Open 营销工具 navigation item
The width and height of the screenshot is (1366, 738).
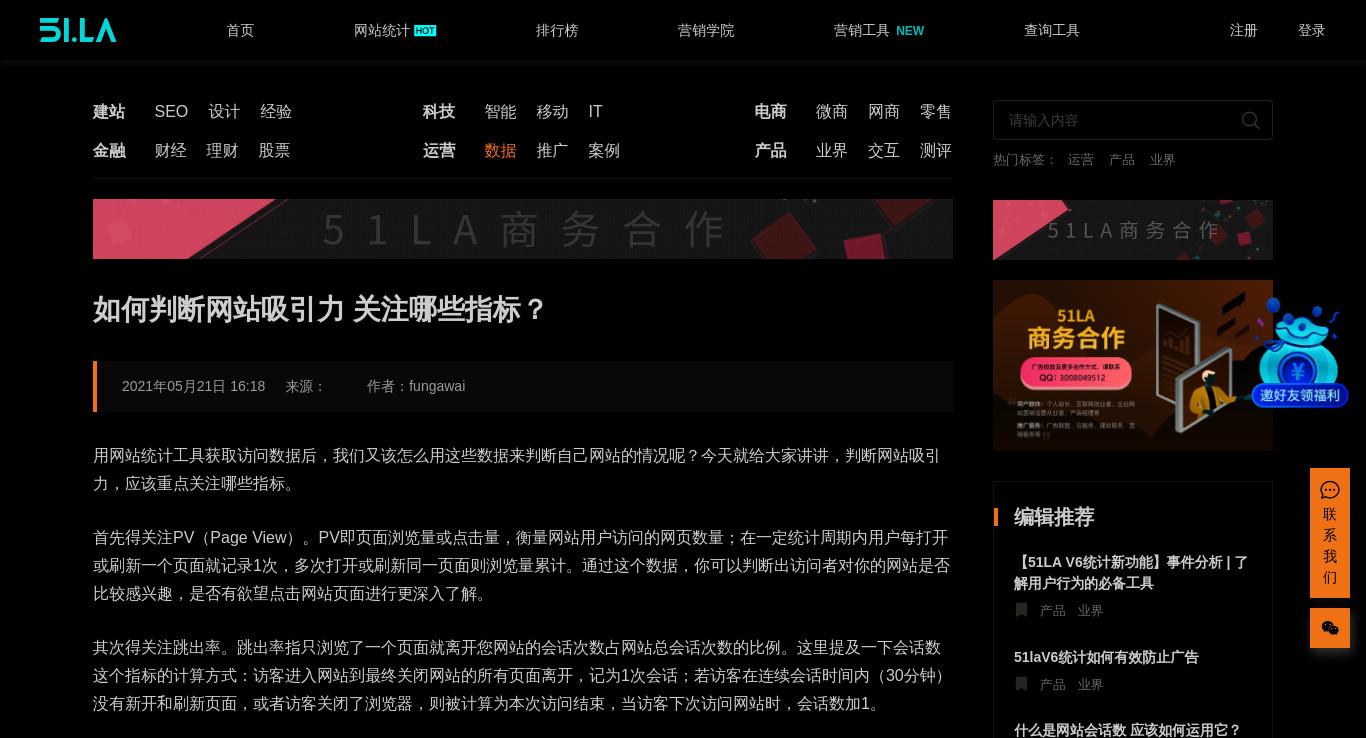coord(862,30)
